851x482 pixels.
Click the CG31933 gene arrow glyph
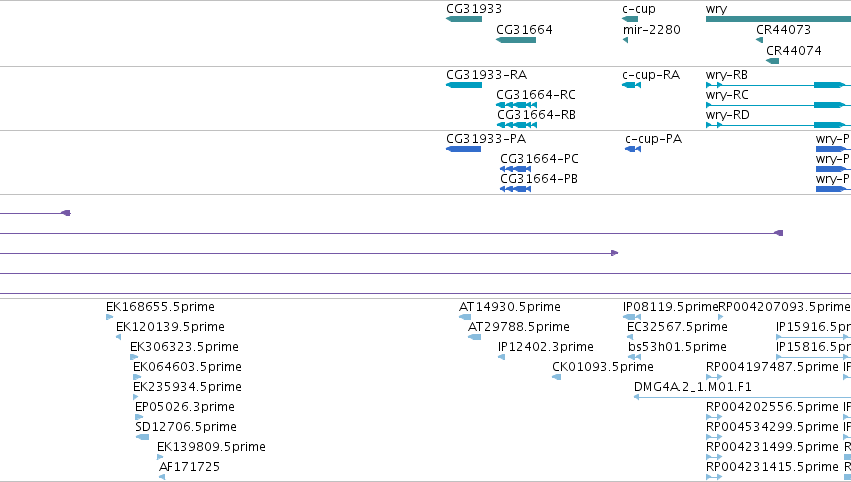pyautogui.click(x=464, y=19)
